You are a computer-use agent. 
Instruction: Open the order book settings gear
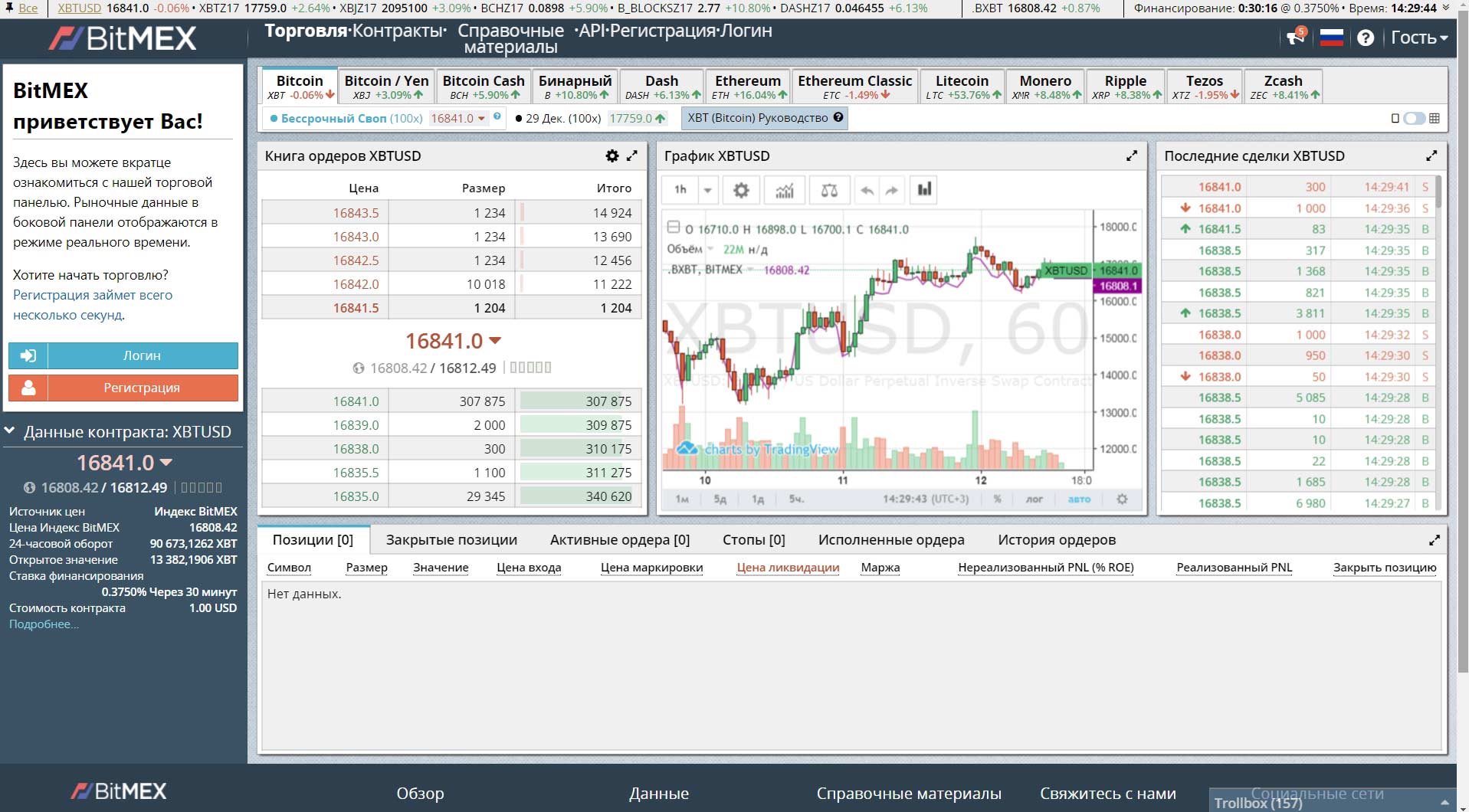612,156
